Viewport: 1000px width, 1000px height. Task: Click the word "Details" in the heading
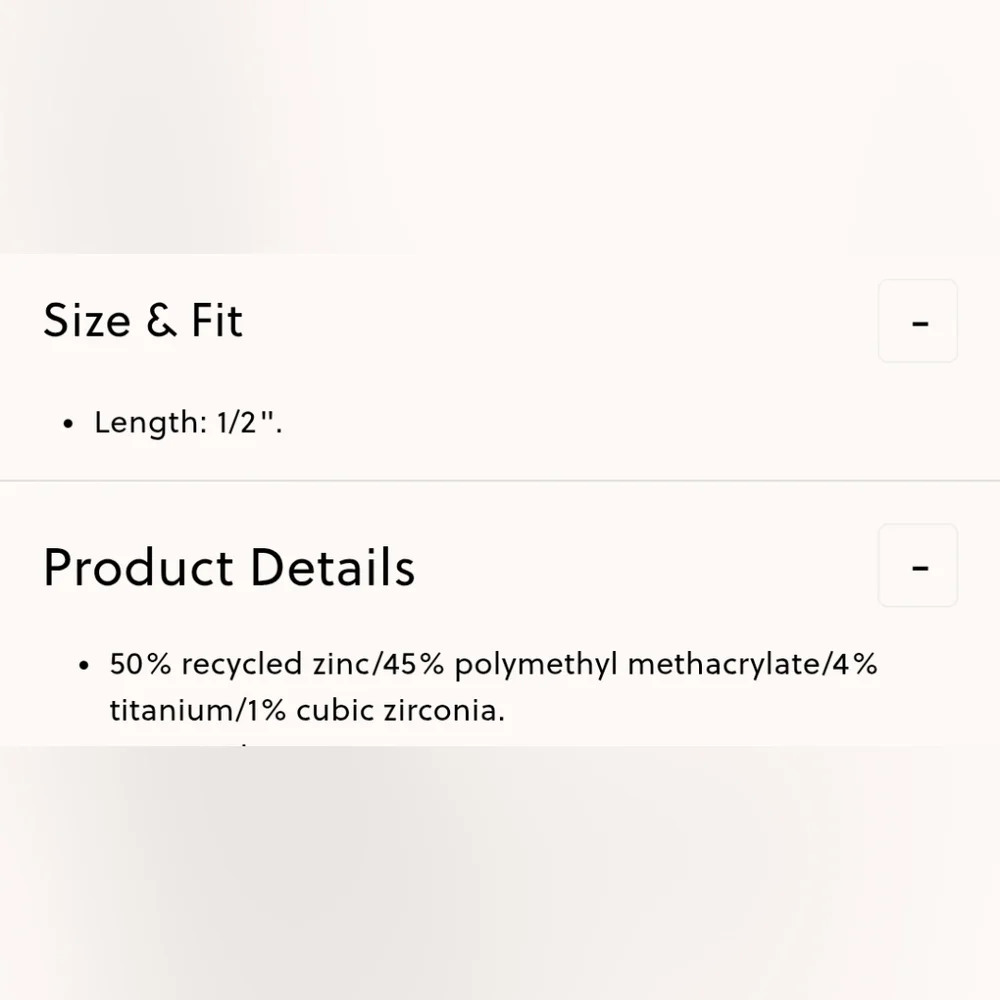click(332, 566)
